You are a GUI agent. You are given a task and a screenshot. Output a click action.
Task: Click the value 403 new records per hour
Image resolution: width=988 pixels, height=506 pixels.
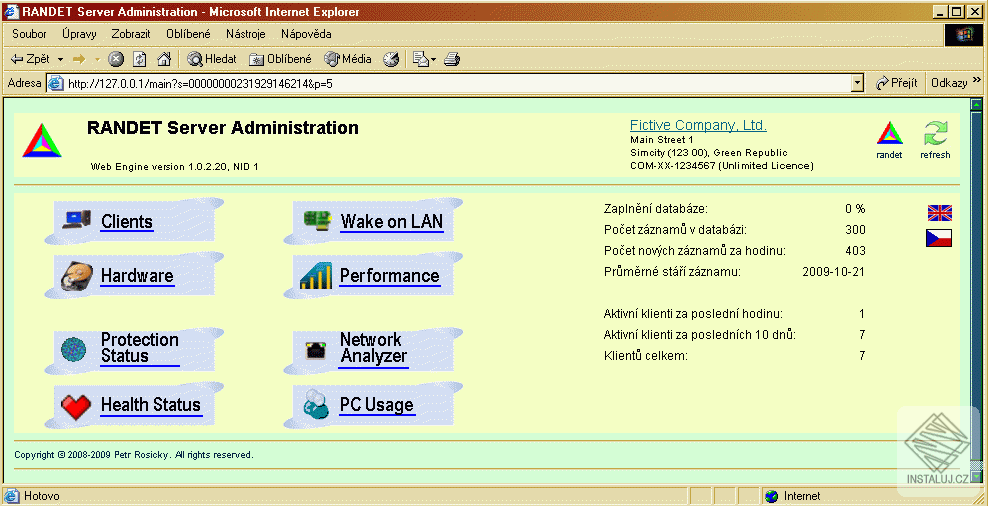point(856,251)
